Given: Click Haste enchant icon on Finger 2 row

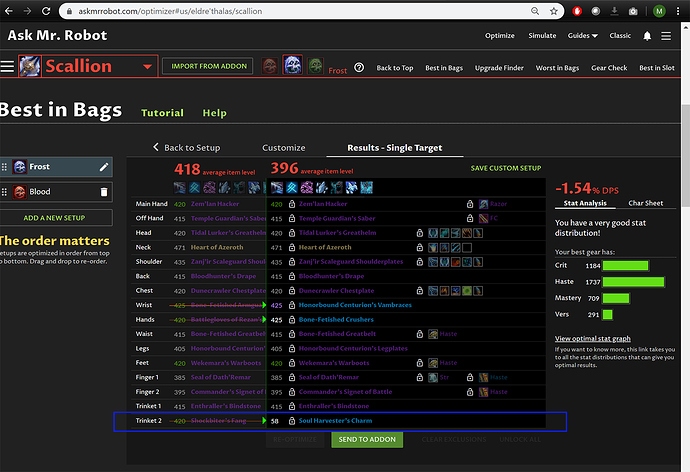Looking at the screenshot, I should [x=484, y=392].
